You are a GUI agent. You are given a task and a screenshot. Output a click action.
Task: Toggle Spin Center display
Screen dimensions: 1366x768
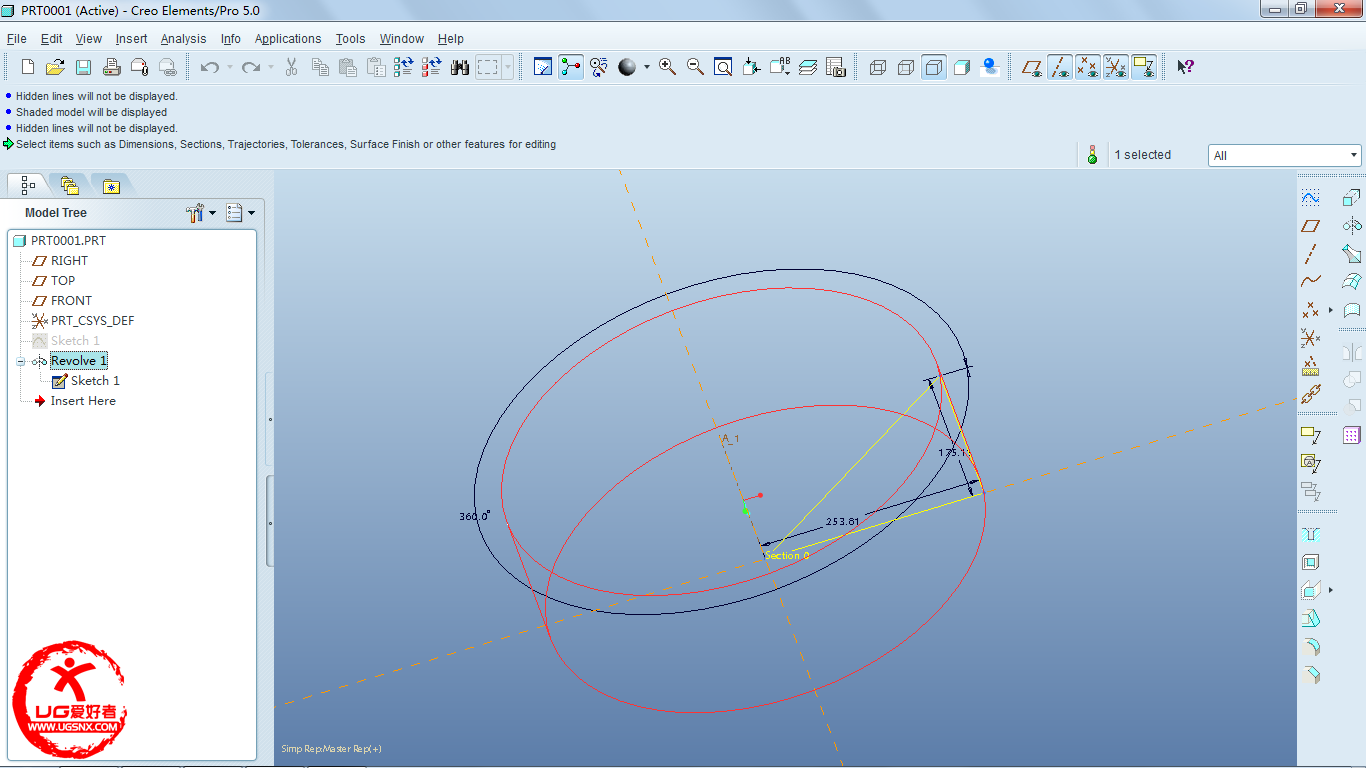[x=571, y=67]
